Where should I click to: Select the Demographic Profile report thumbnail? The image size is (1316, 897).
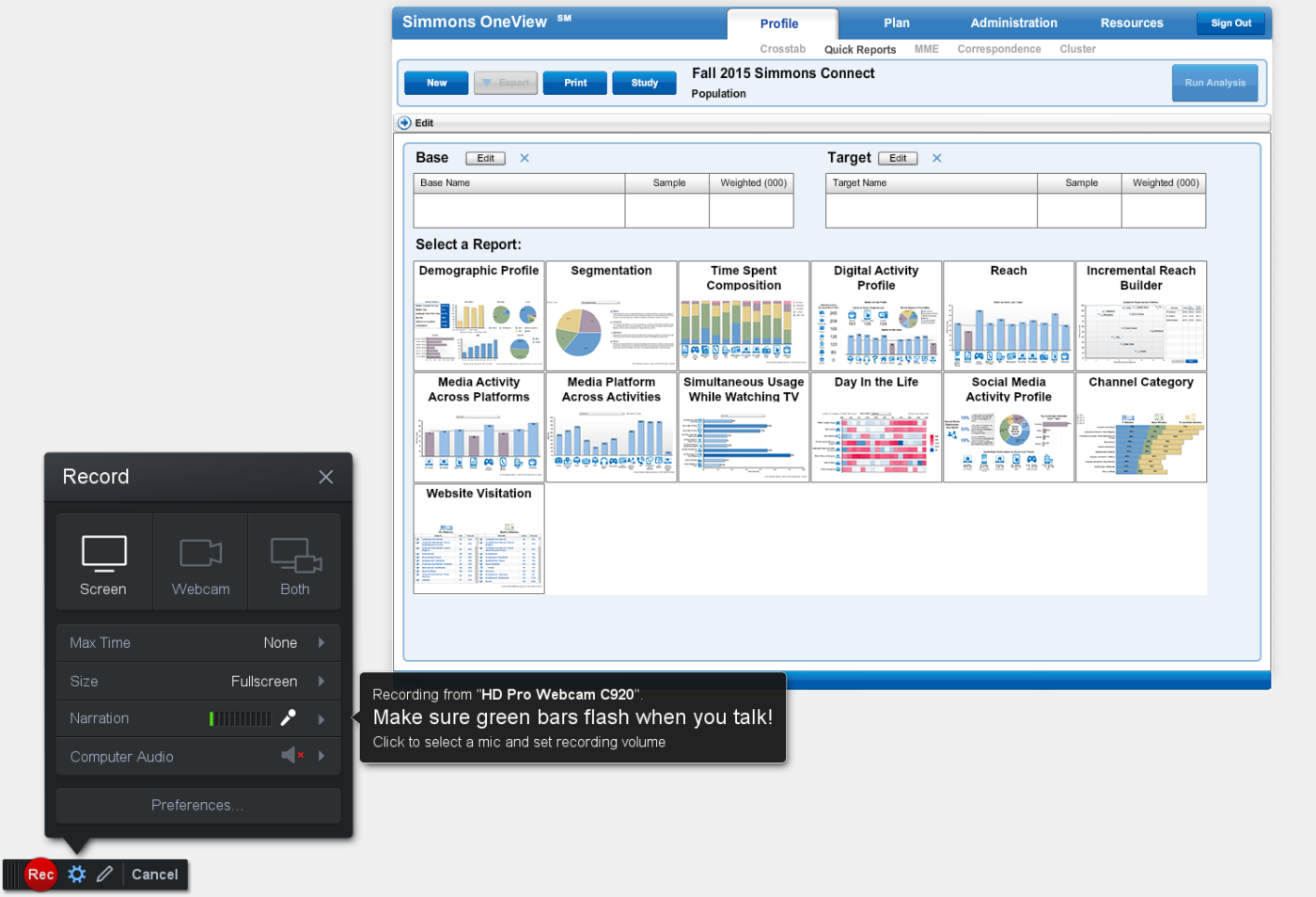coord(478,316)
